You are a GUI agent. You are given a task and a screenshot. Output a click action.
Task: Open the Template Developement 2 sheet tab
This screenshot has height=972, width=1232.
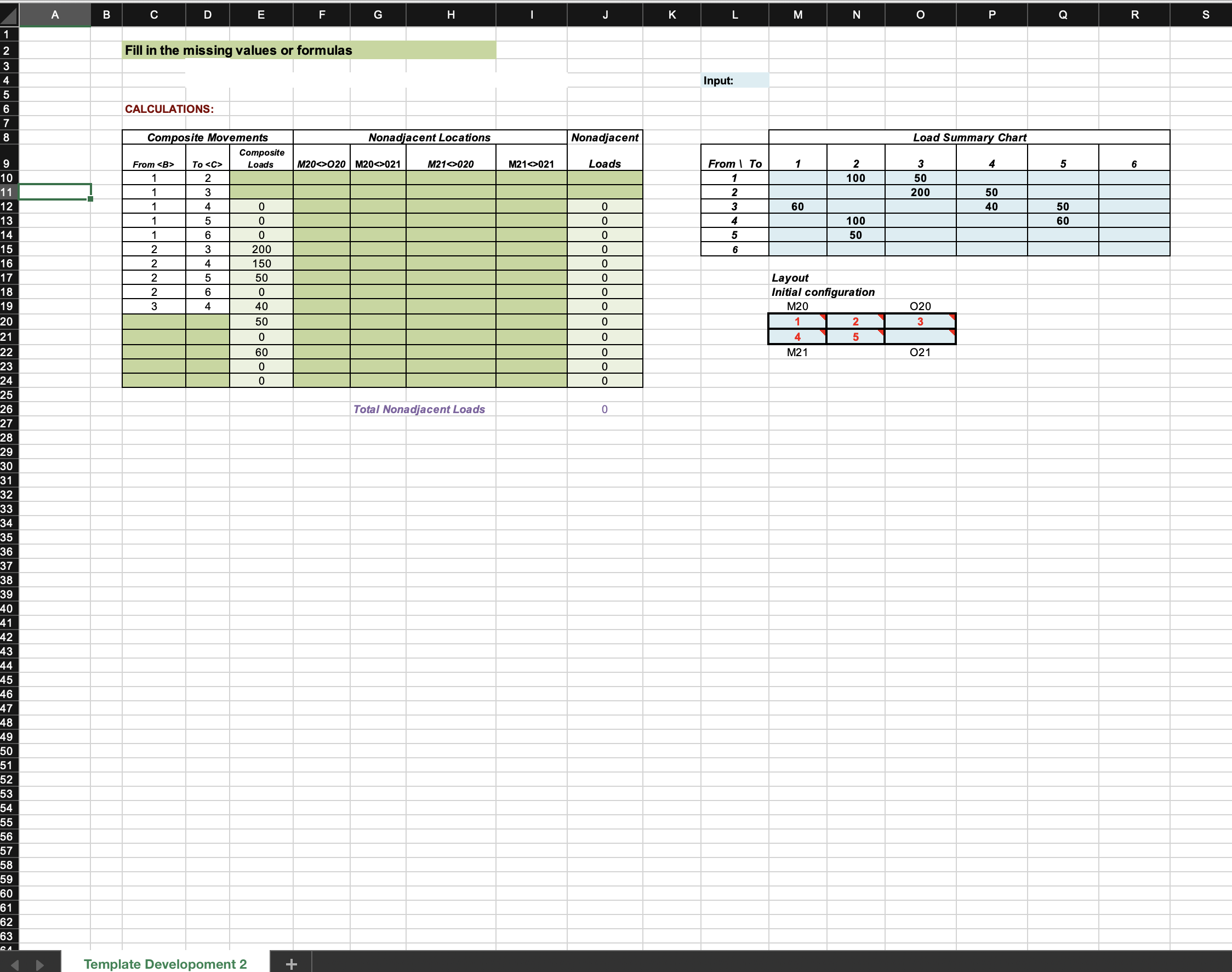(165, 963)
